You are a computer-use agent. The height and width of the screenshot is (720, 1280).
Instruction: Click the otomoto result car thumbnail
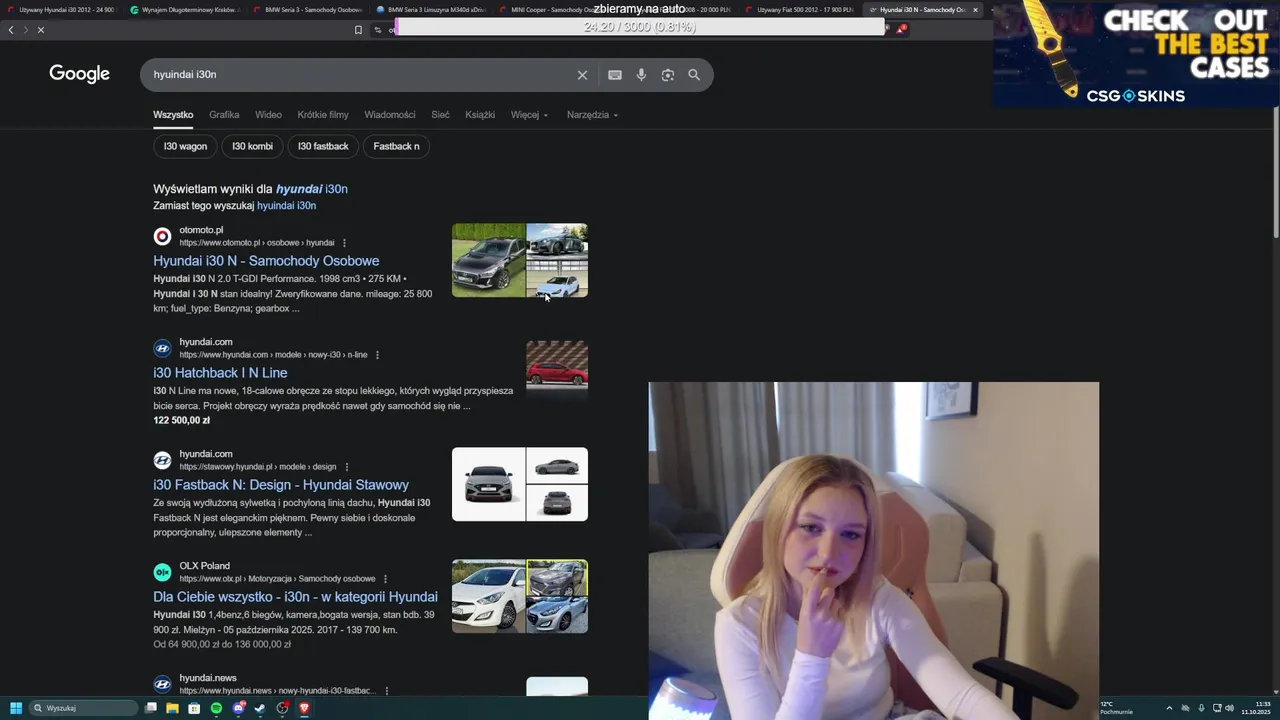point(520,260)
